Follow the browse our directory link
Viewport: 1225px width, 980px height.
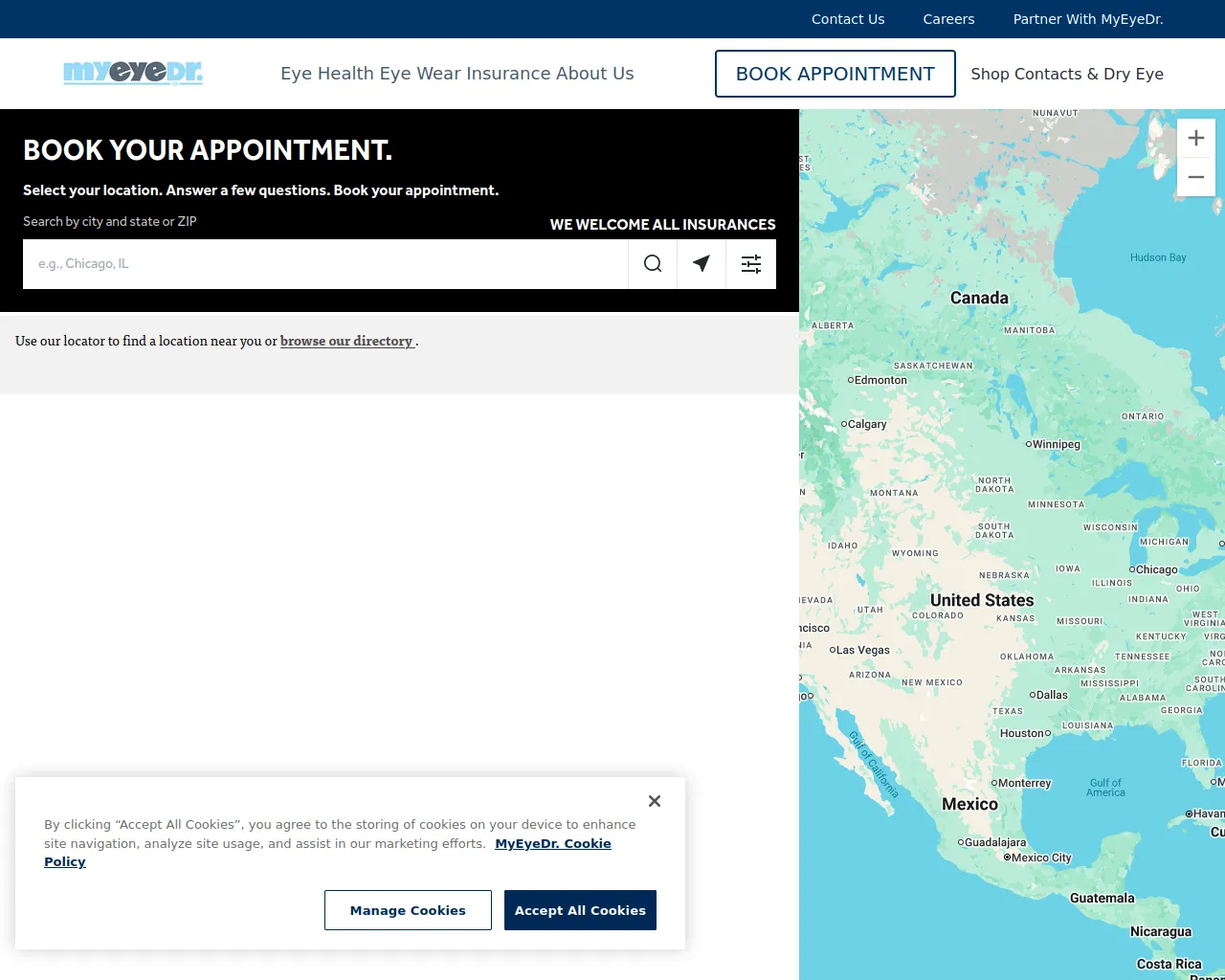click(x=347, y=341)
